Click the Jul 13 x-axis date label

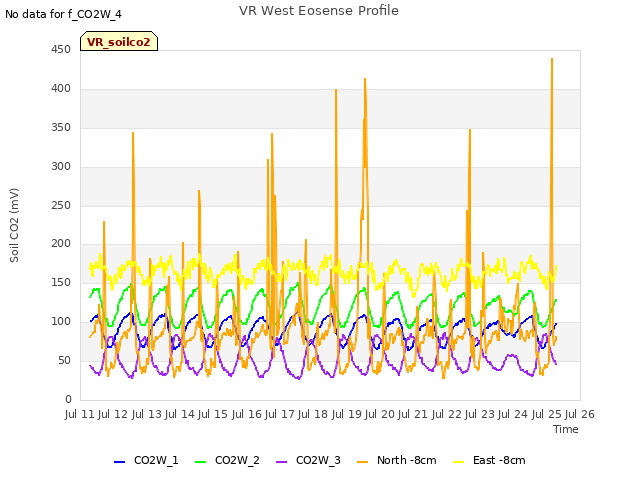tap(147, 414)
